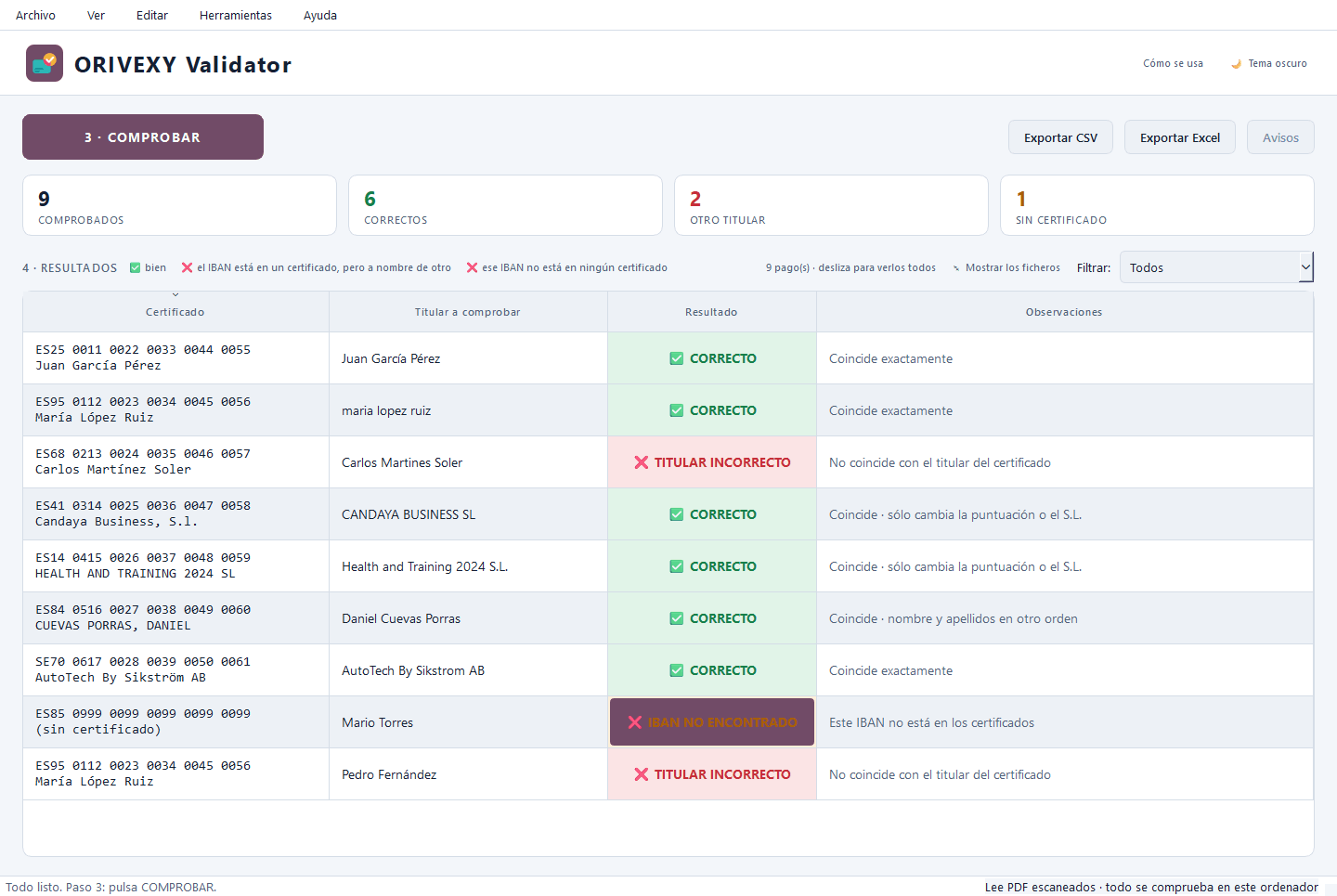The image size is (1337, 896).
Task: Click titular 'Health and Training 2024 S.L.' cell
Action: (468, 566)
